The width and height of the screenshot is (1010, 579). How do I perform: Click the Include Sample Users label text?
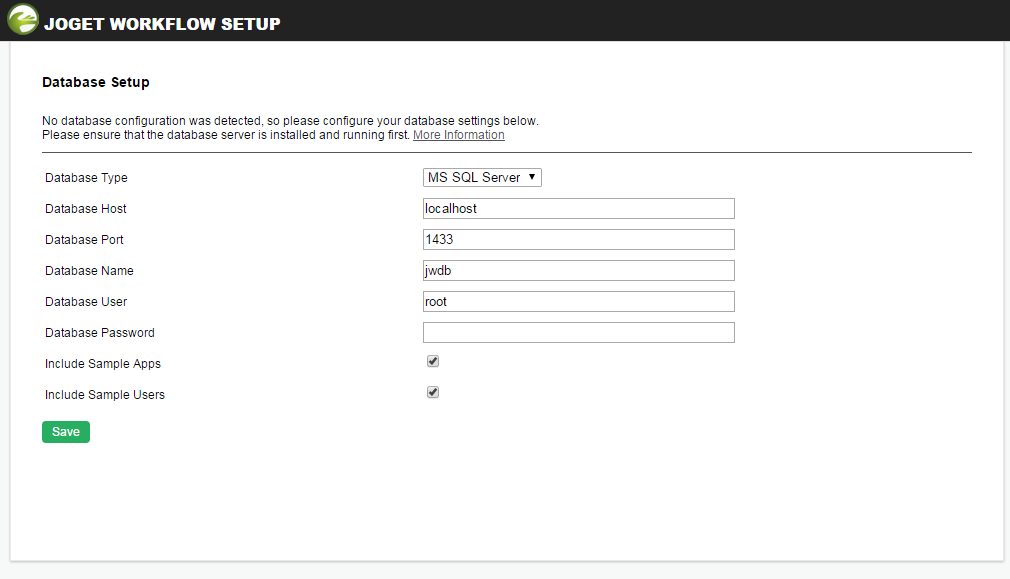105,395
